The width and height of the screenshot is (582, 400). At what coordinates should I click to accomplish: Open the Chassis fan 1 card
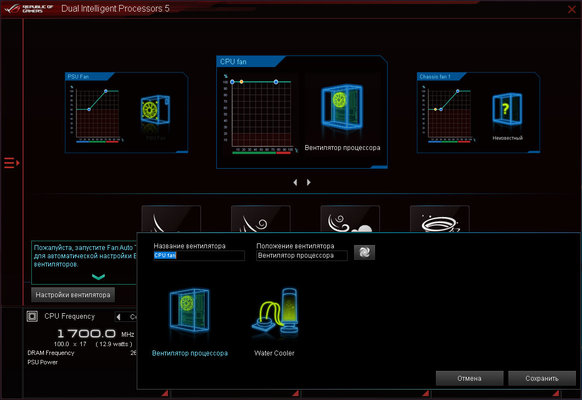click(478, 112)
